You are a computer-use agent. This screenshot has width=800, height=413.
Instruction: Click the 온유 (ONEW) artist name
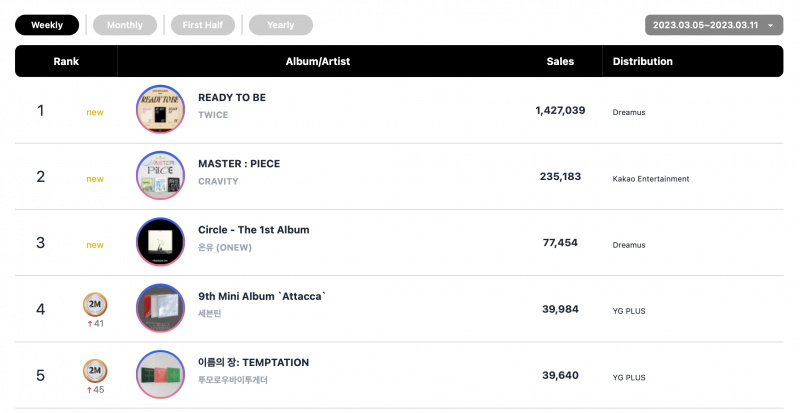pyautogui.click(x=225, y=248)
